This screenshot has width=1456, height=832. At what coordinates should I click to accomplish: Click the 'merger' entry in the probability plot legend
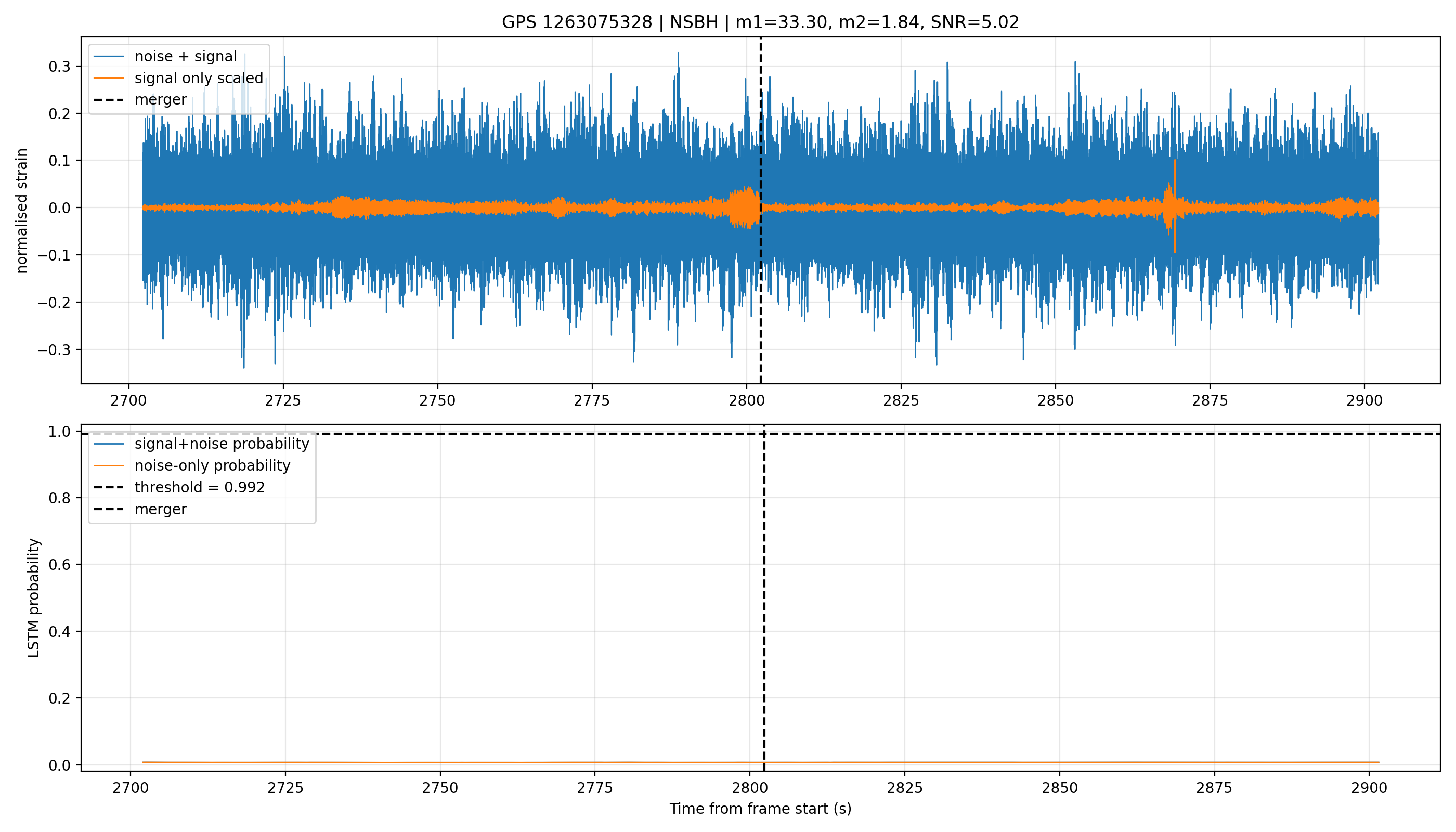click(x=140, y=509)
